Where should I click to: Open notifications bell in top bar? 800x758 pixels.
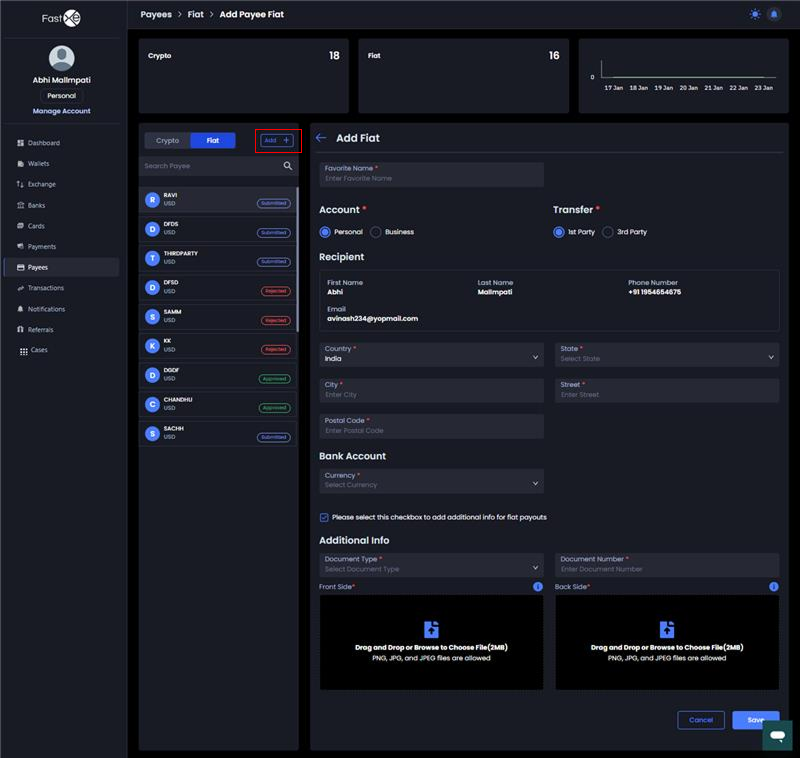coord(773,15)
